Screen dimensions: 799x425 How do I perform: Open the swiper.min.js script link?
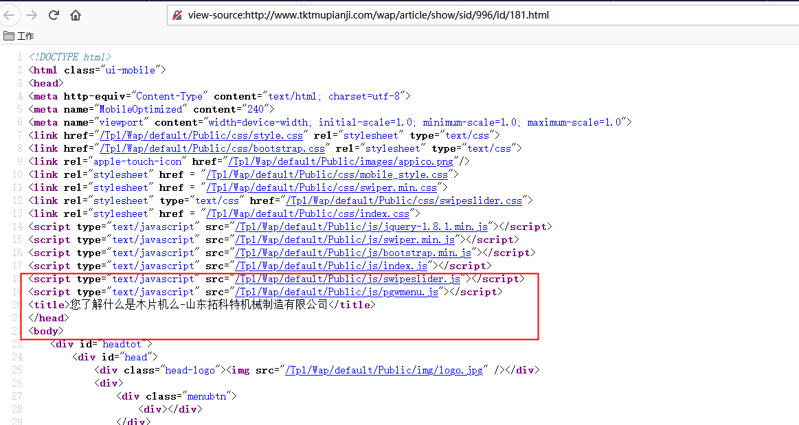click(345, 240)
